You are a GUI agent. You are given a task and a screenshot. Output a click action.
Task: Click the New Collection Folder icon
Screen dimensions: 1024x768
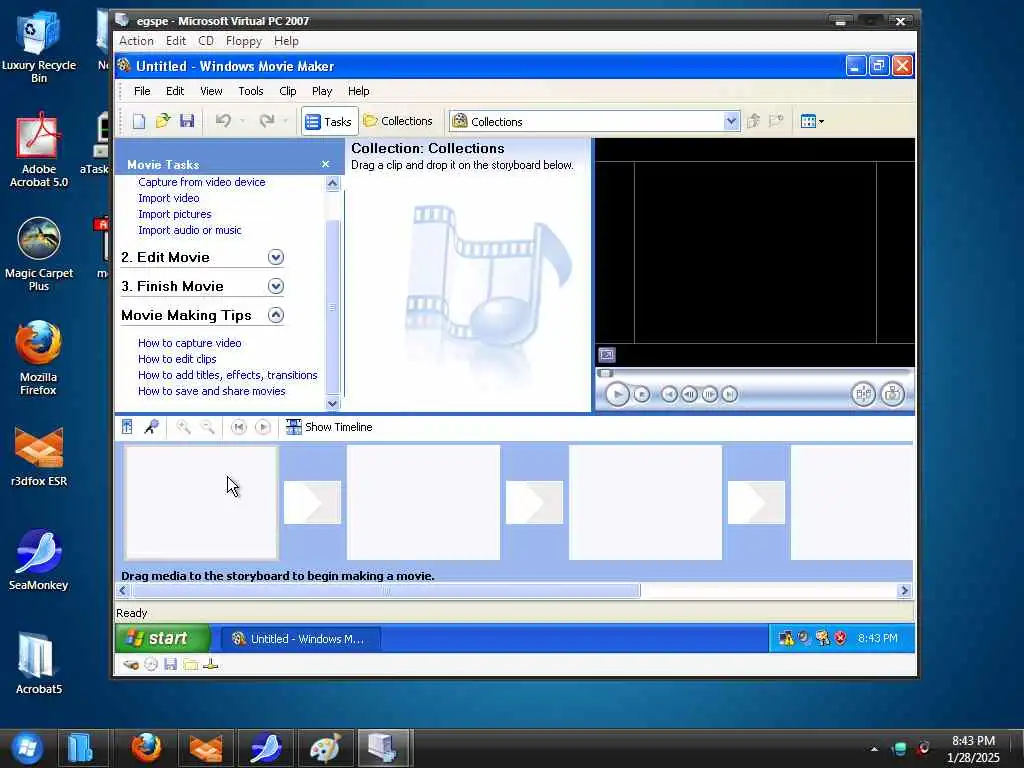point(776,121)
